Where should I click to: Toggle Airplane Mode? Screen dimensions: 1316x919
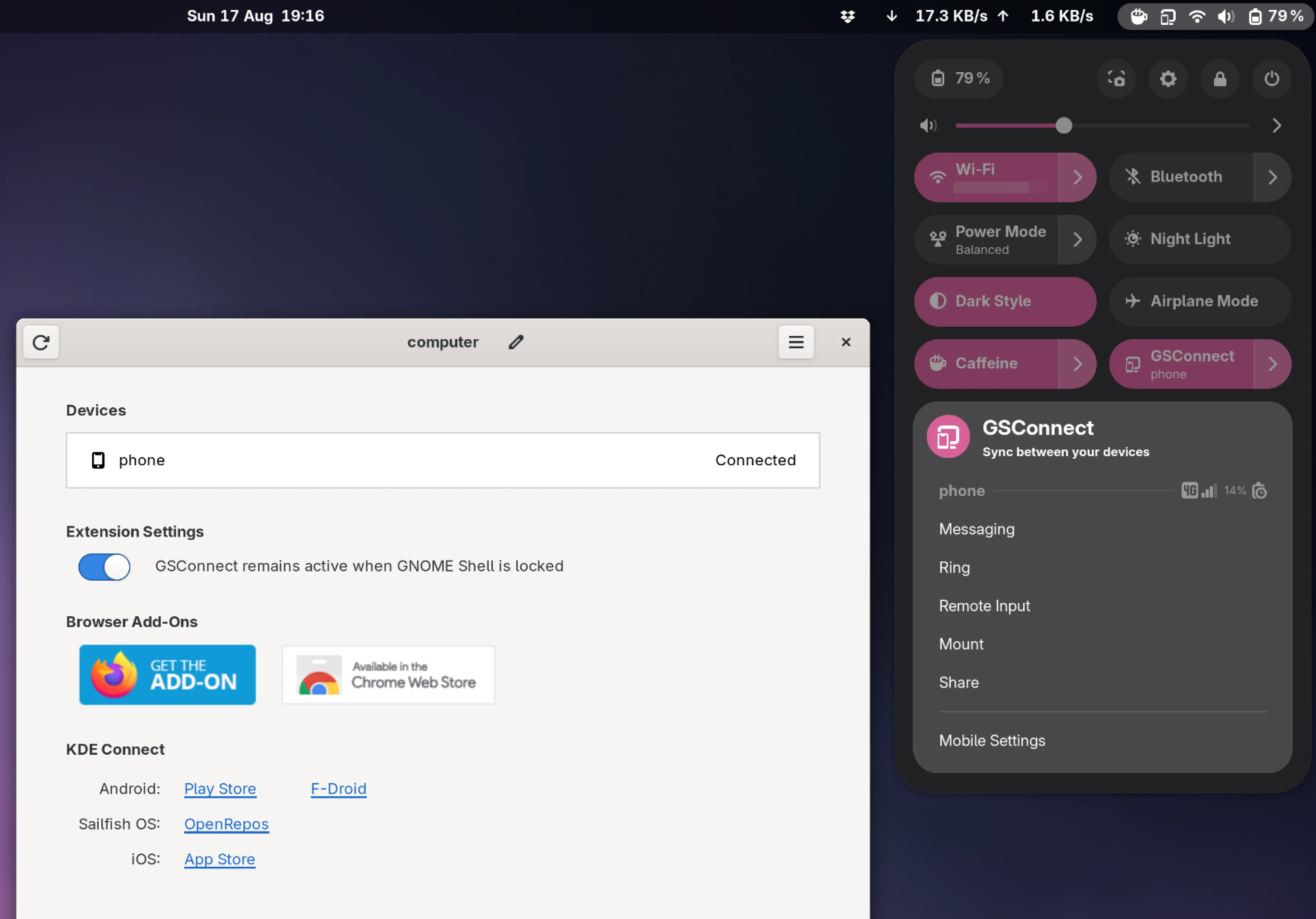(x=1200, y=301)
